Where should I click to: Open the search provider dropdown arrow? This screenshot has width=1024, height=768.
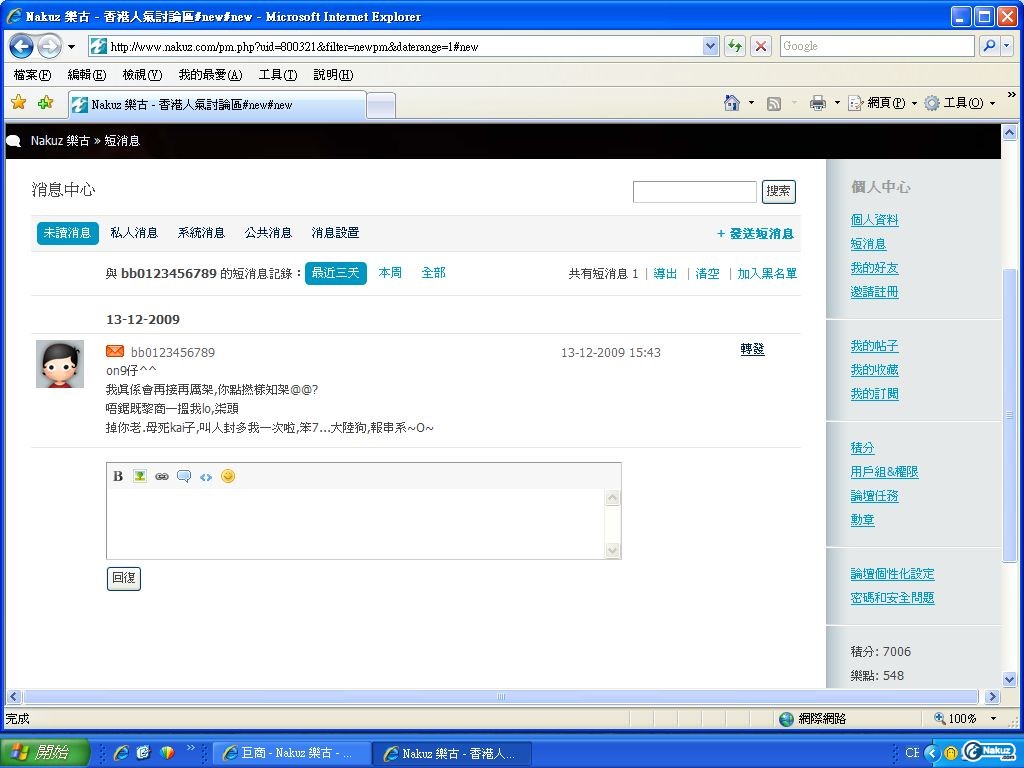pyautogui.click(x=1007, y=46)
